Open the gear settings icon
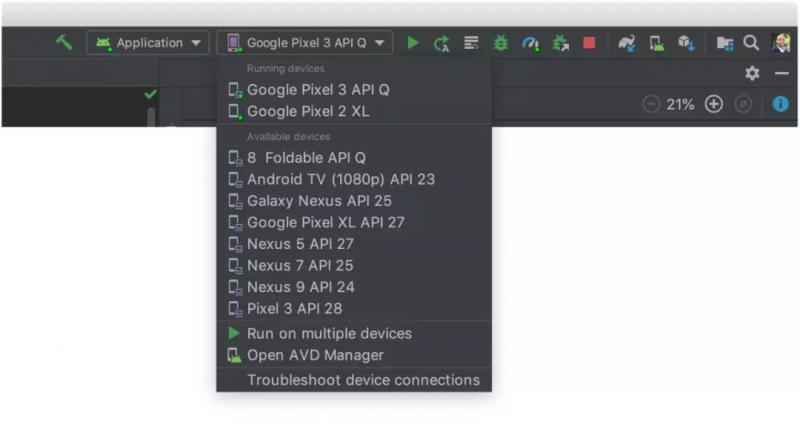This screenshot has height=424, width=800. 752,73
